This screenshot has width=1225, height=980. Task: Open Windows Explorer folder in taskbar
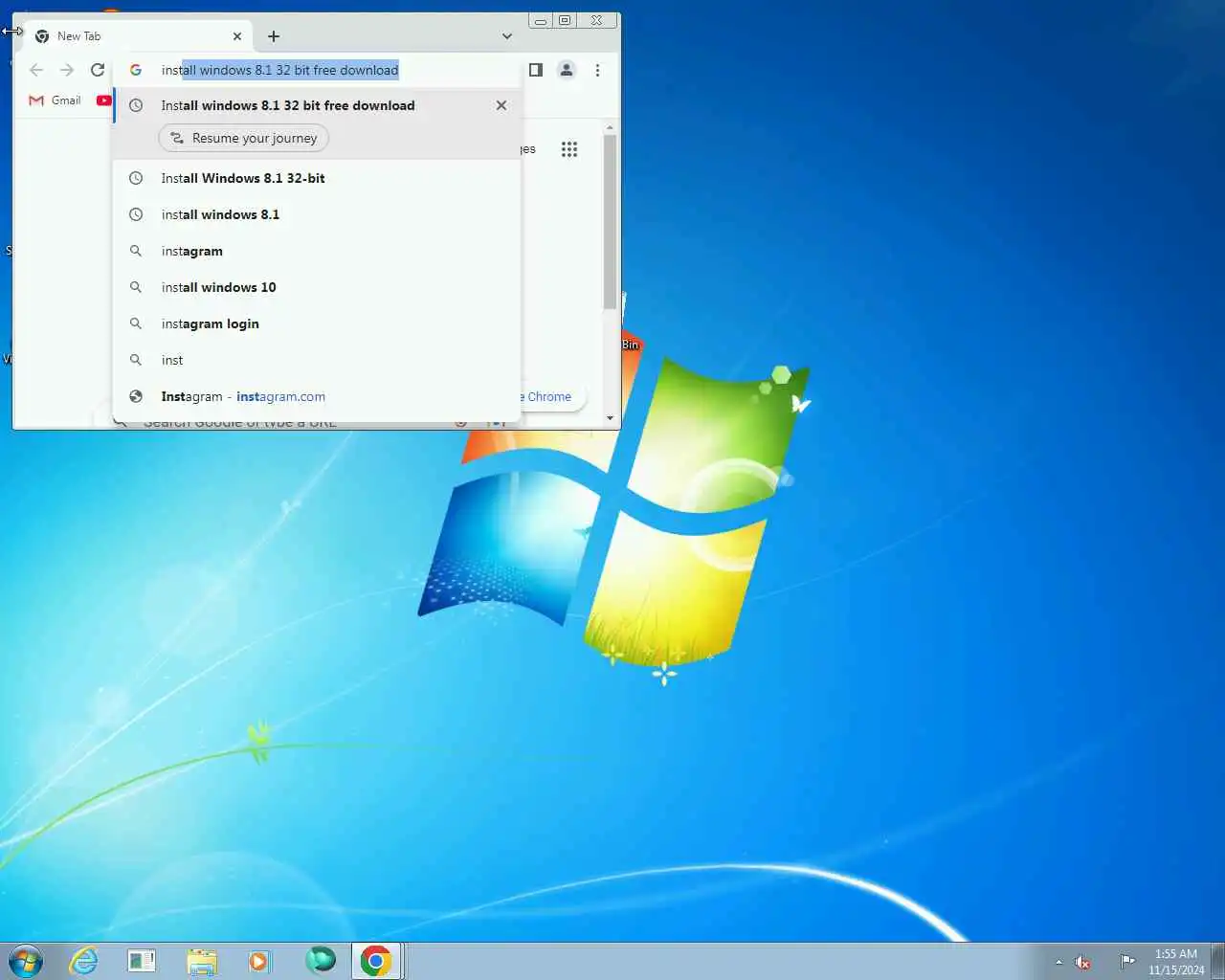point(202,961)
